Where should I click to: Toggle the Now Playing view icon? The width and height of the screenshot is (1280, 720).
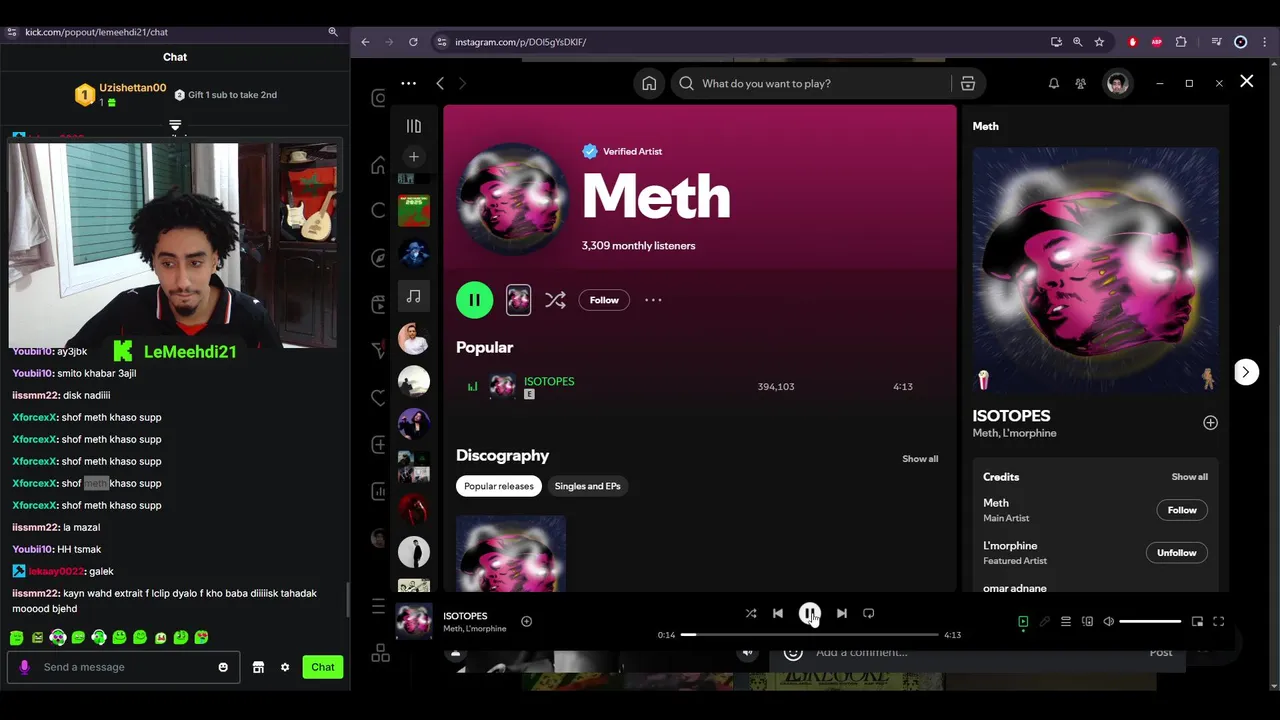[1023, 621]
